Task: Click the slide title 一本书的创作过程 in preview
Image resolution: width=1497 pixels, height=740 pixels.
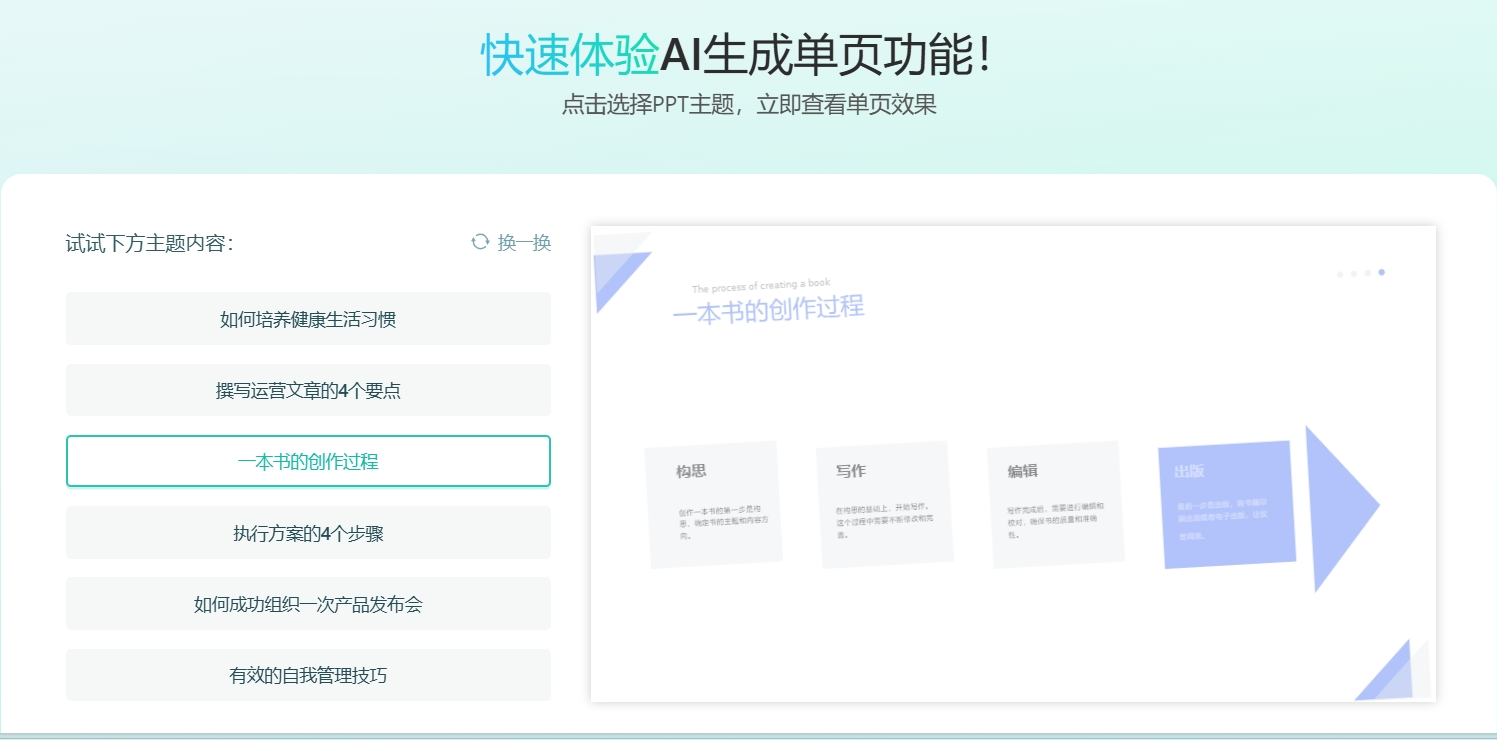Action: tap(768, 309)
